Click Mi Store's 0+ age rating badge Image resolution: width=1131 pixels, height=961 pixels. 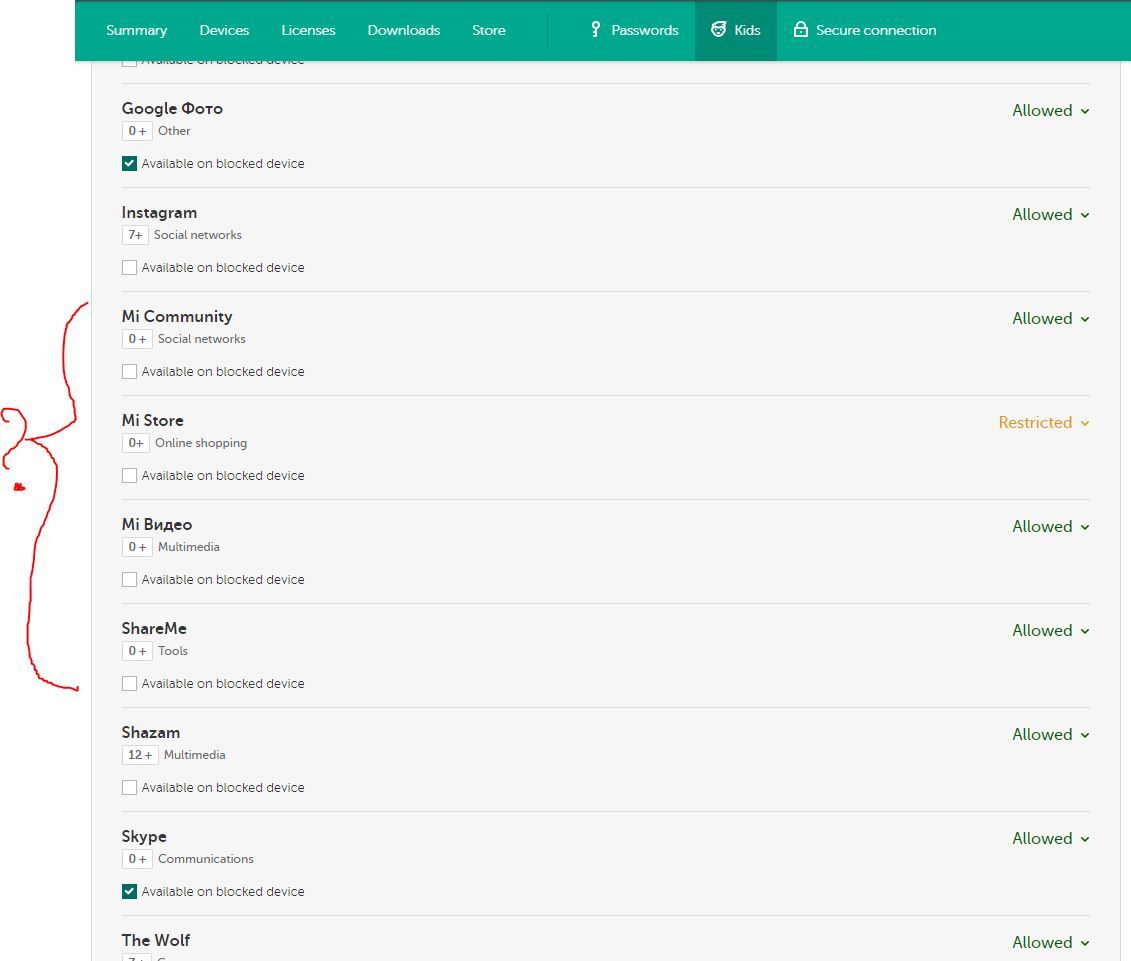point(136,443)
